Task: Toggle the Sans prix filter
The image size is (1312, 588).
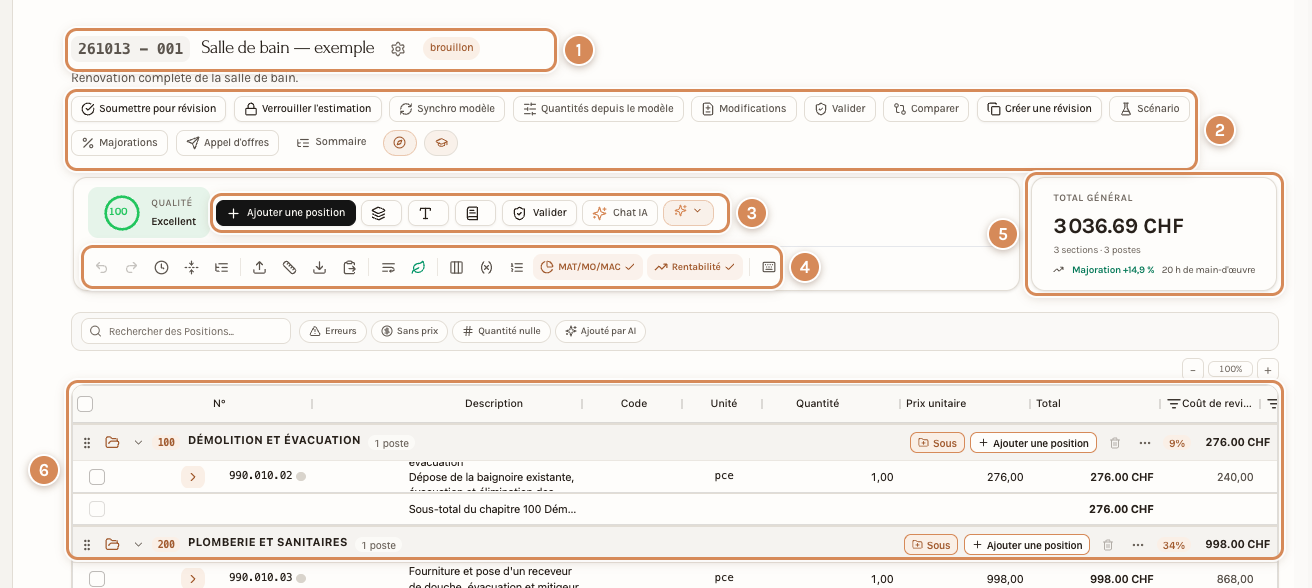Action: (409, 331)
